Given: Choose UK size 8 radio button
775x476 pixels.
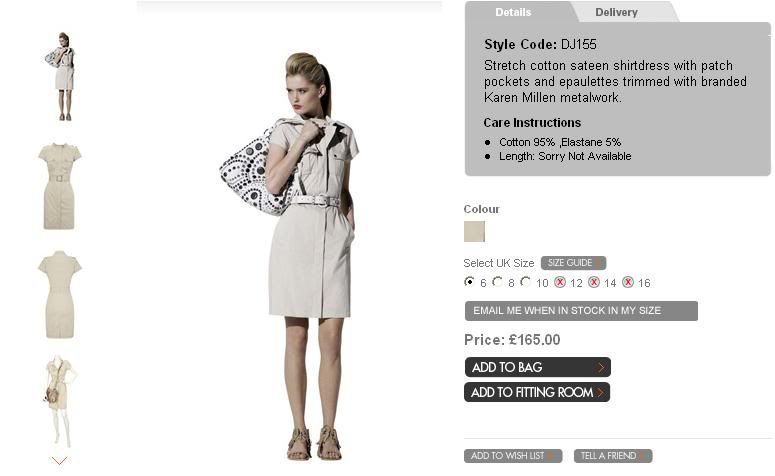Looking at the screenshot, I should (x=498, y=282).
